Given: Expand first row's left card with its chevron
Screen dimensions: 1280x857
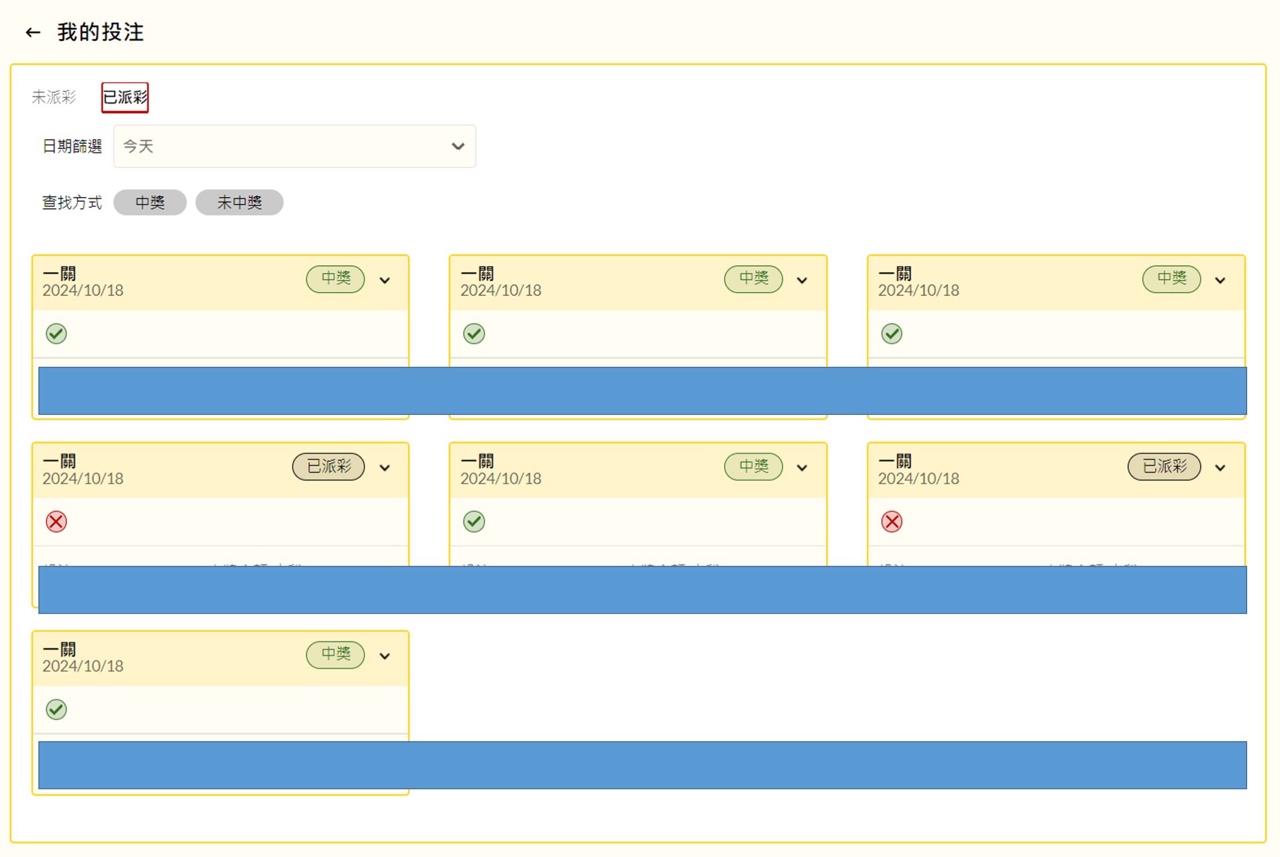Looking at the screenshot, I should (385, 281).
